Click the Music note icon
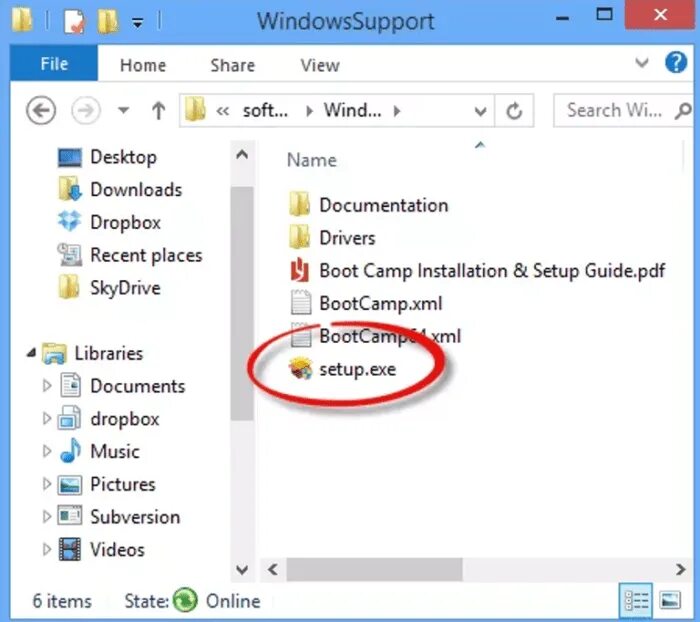Image resolution: width=700 pixels, height=622 pixels. pos(70,451)
